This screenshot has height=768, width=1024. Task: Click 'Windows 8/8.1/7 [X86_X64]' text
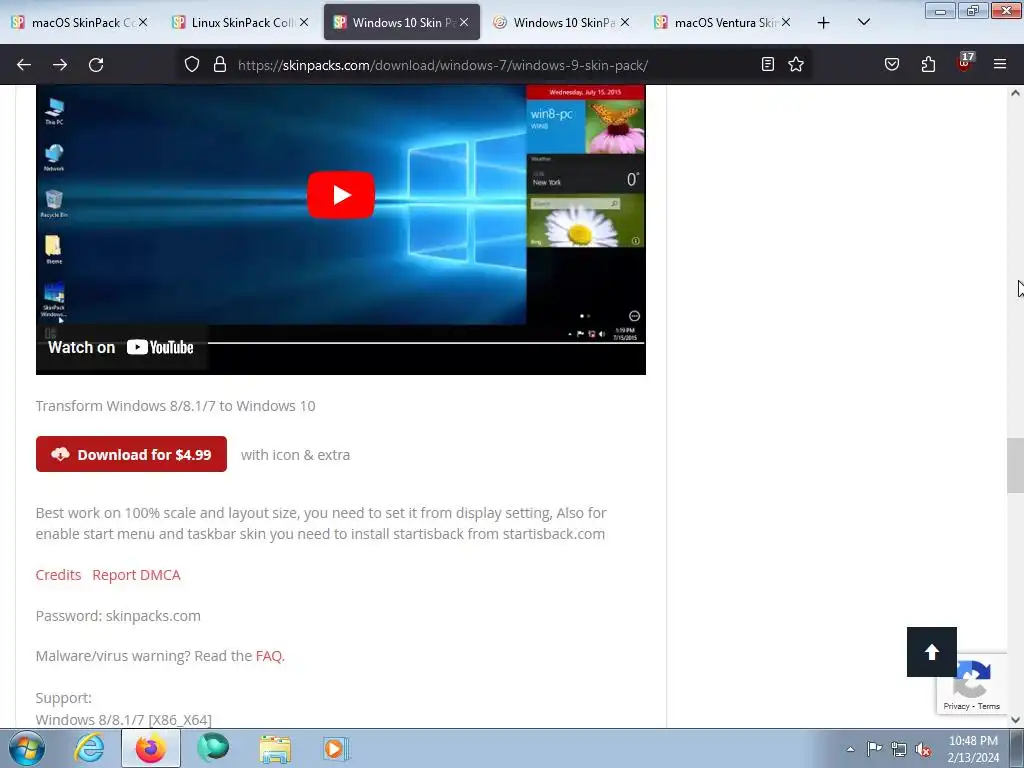[x=123, y=720]
